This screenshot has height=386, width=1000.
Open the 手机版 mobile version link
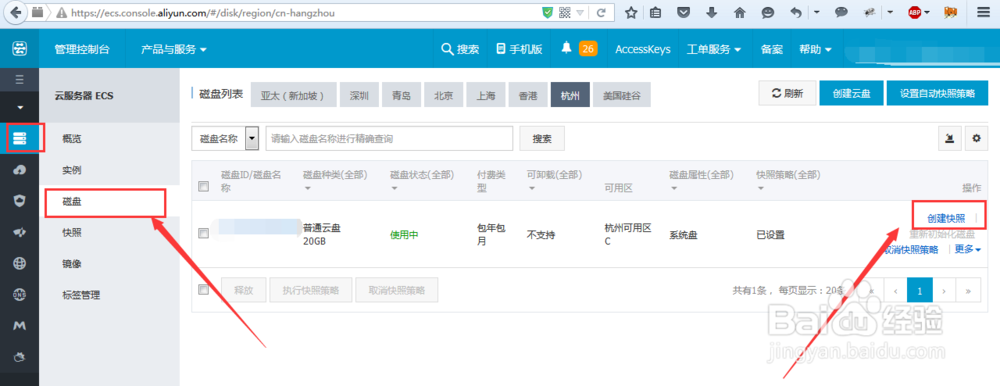pyautogui.click(x=519, y=49)
